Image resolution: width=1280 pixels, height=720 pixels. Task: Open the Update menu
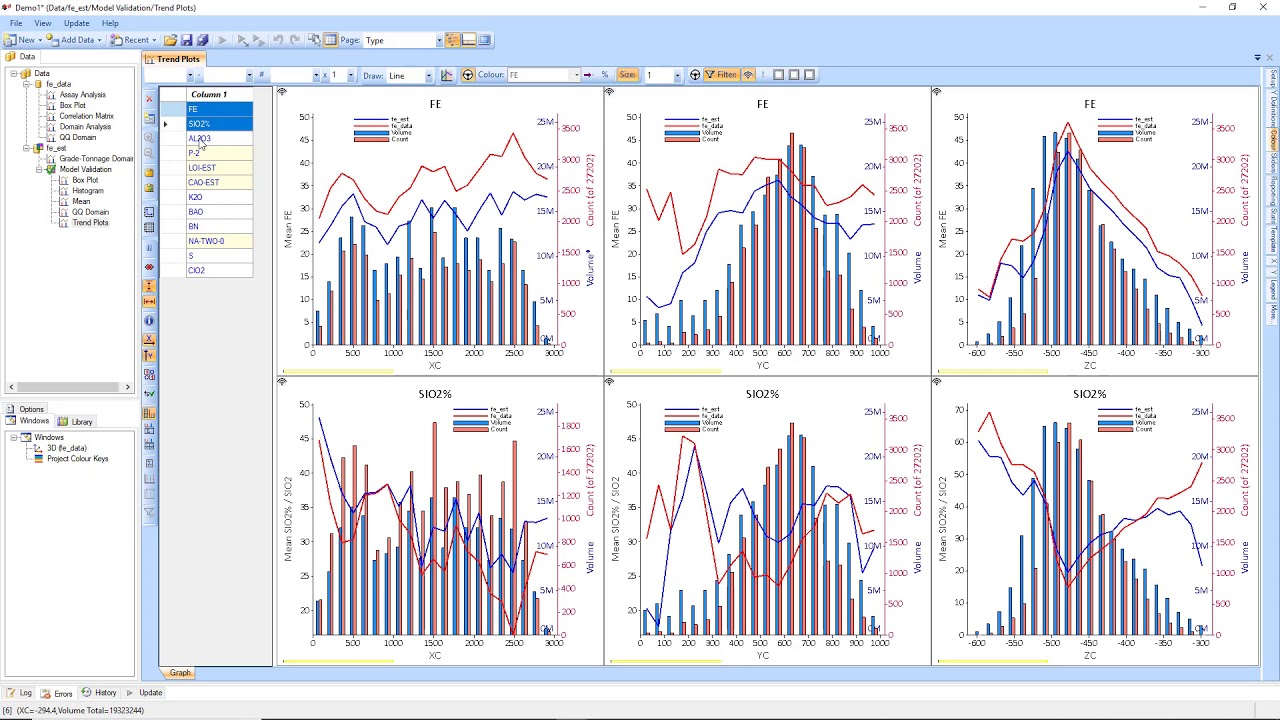coord(76,23)
